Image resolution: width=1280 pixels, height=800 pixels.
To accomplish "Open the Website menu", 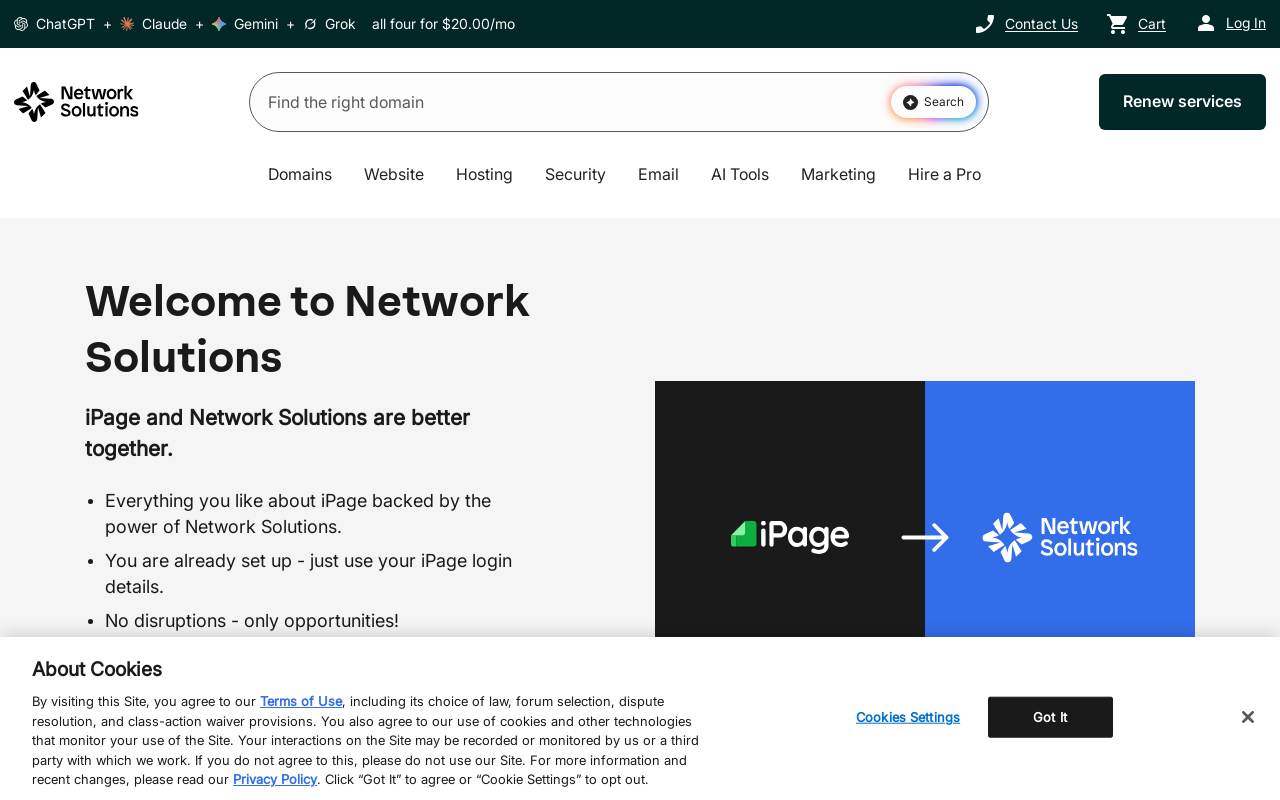I will pyautogui.click(x=394, y=174).
